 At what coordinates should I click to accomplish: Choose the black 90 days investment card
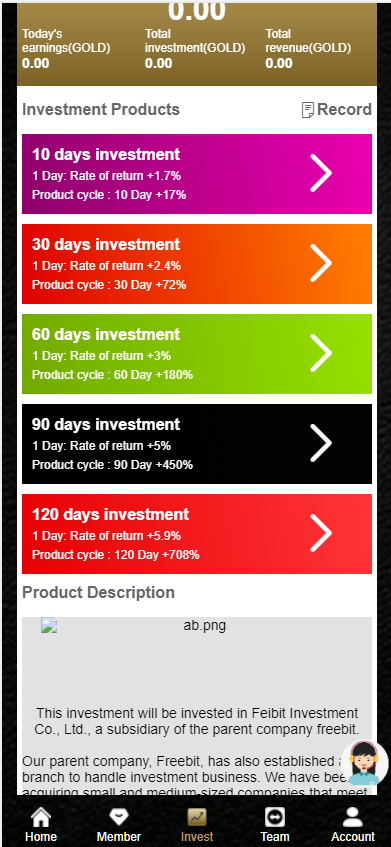click(197, 444)
